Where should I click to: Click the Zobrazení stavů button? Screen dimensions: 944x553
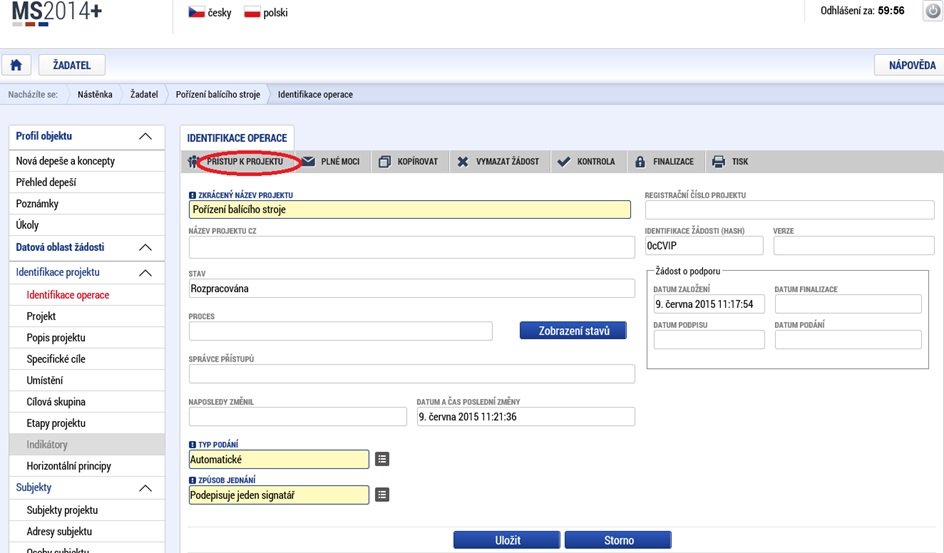[573, 330]
